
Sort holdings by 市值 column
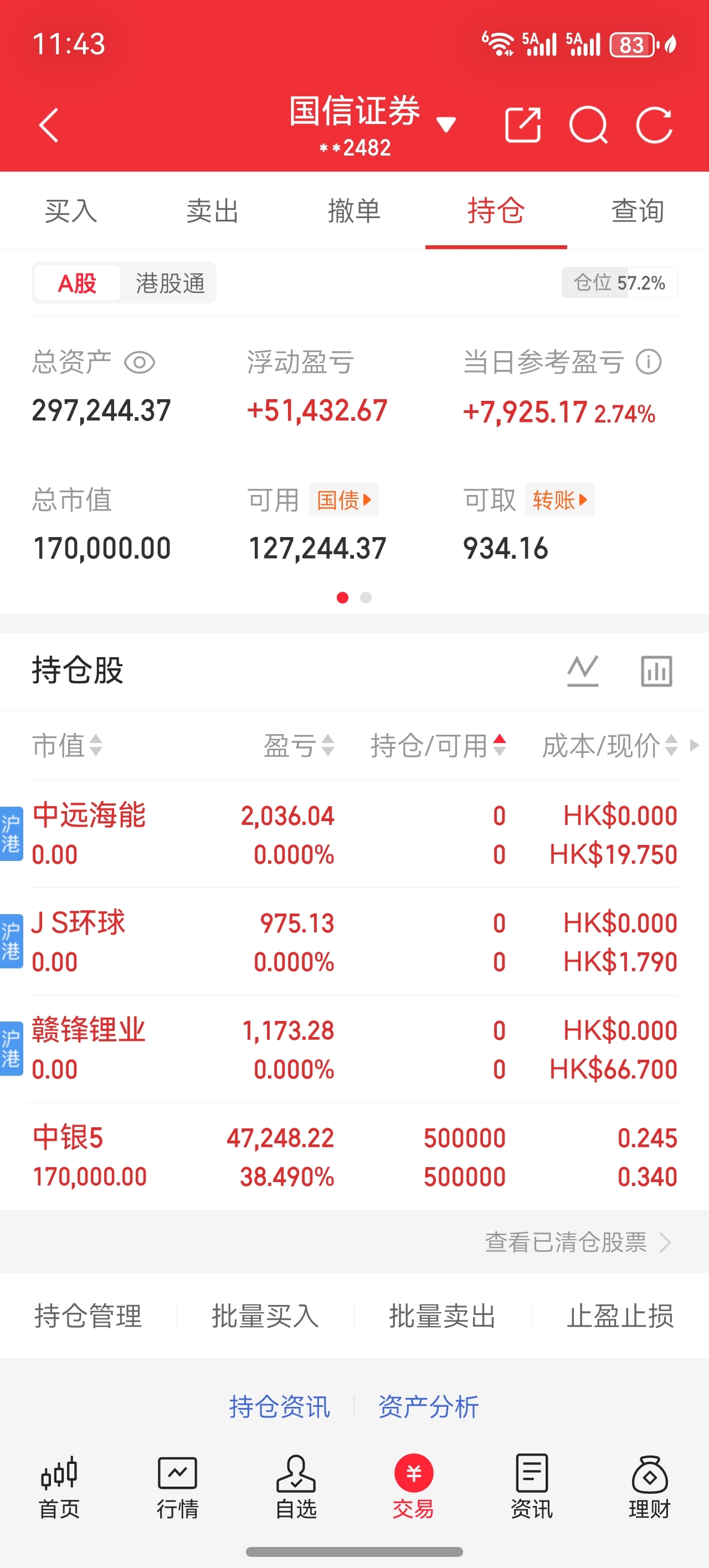pos(67,745)
